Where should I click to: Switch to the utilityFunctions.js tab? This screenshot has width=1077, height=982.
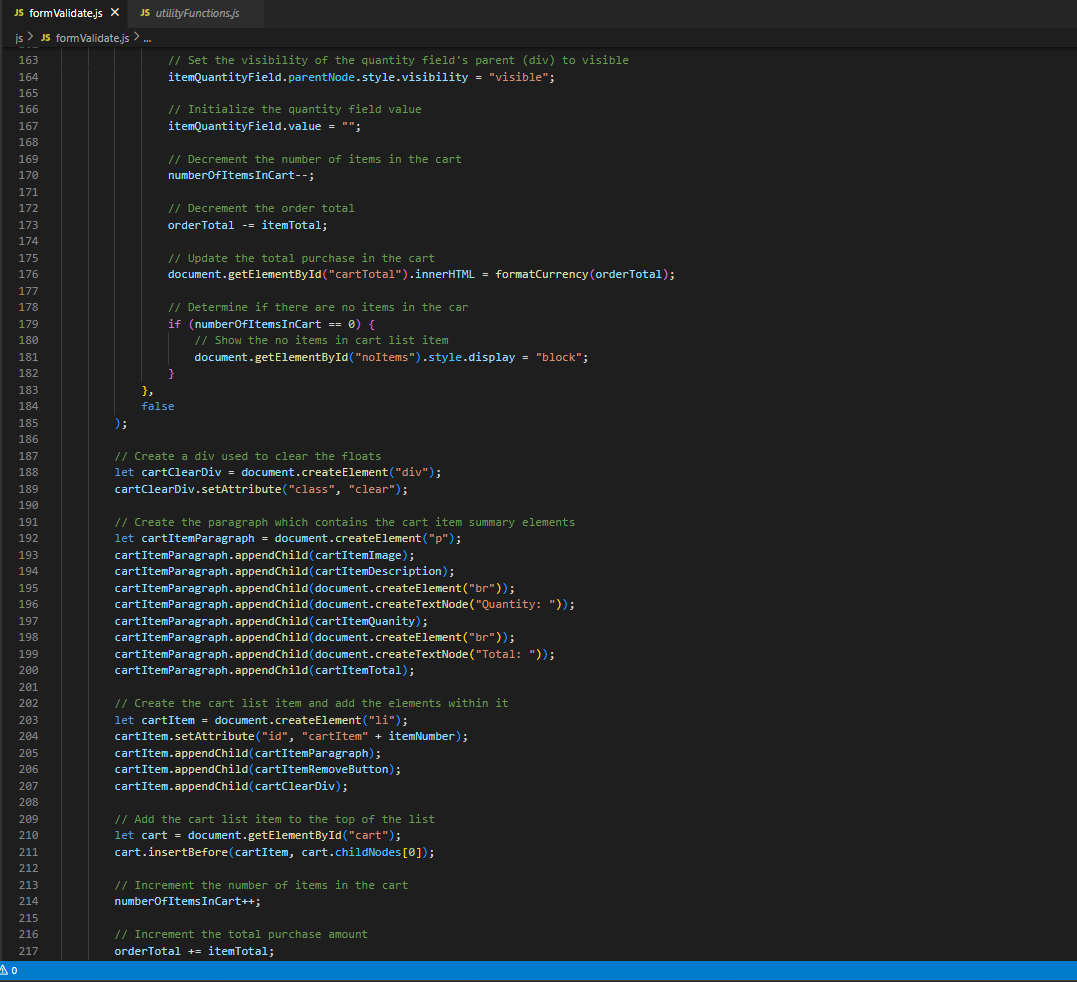click(197, 14)
